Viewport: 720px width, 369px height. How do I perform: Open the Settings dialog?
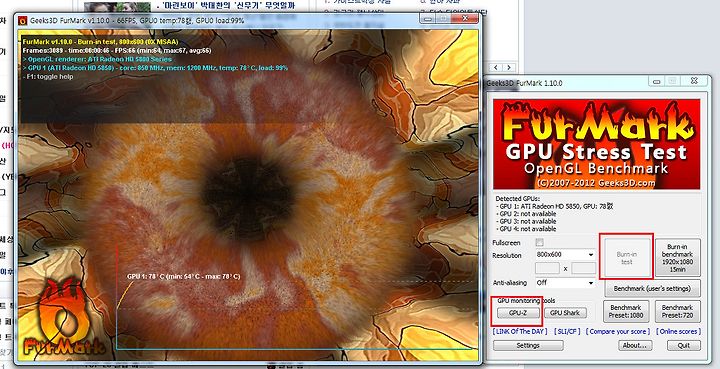tap(528, 345)
